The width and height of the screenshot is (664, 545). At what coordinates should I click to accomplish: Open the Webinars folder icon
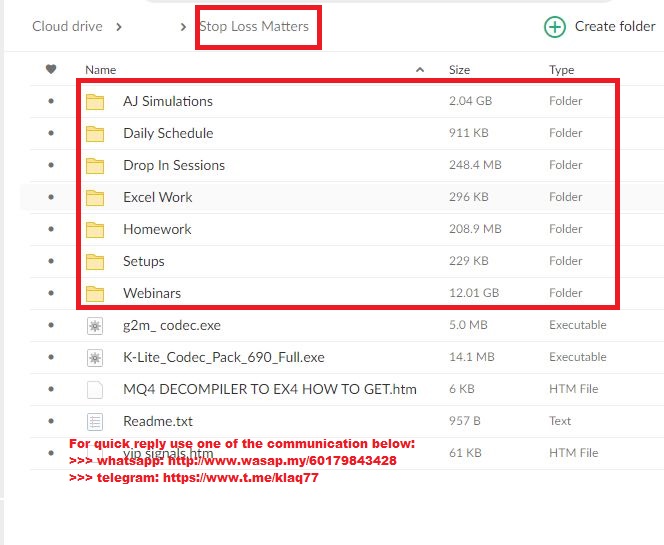pos(95,293)
